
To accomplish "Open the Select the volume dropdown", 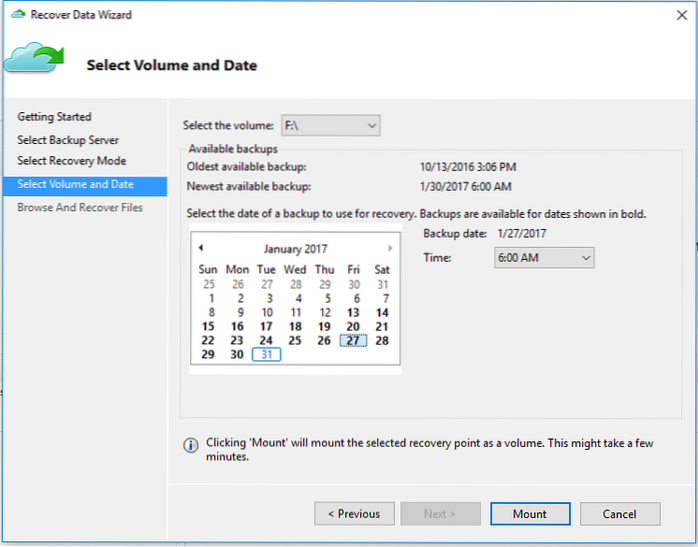I will [330, 126].
